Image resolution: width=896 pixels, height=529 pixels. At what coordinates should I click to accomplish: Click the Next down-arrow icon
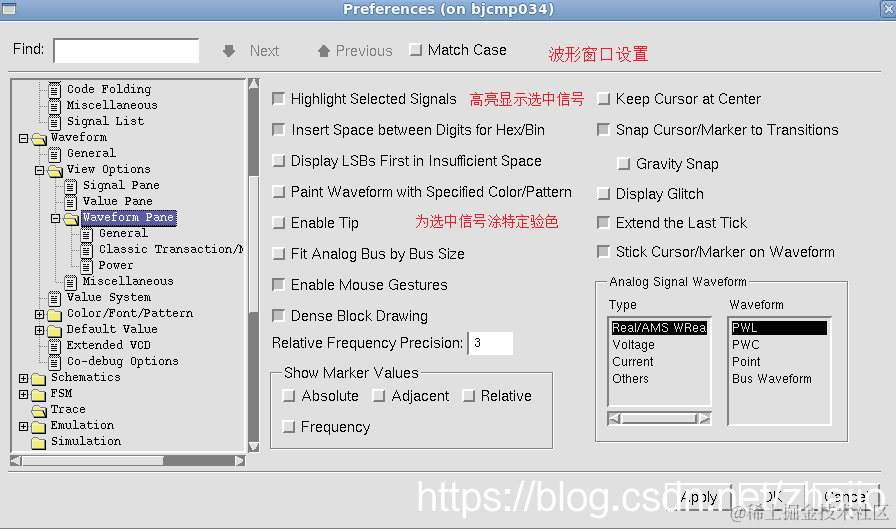229,51
